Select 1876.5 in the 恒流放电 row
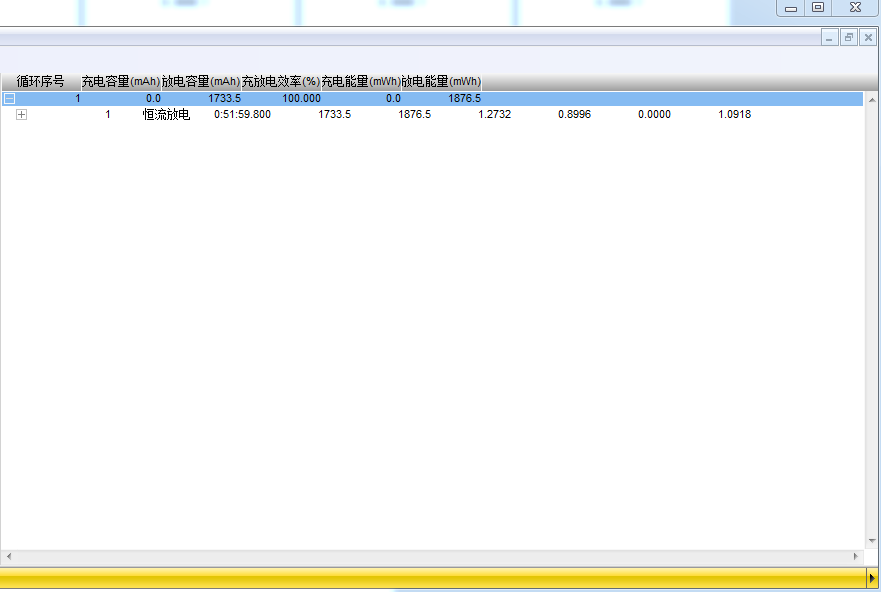Viewport: 881px width, 592px height. pyautogui.click(x=415, y=115)
